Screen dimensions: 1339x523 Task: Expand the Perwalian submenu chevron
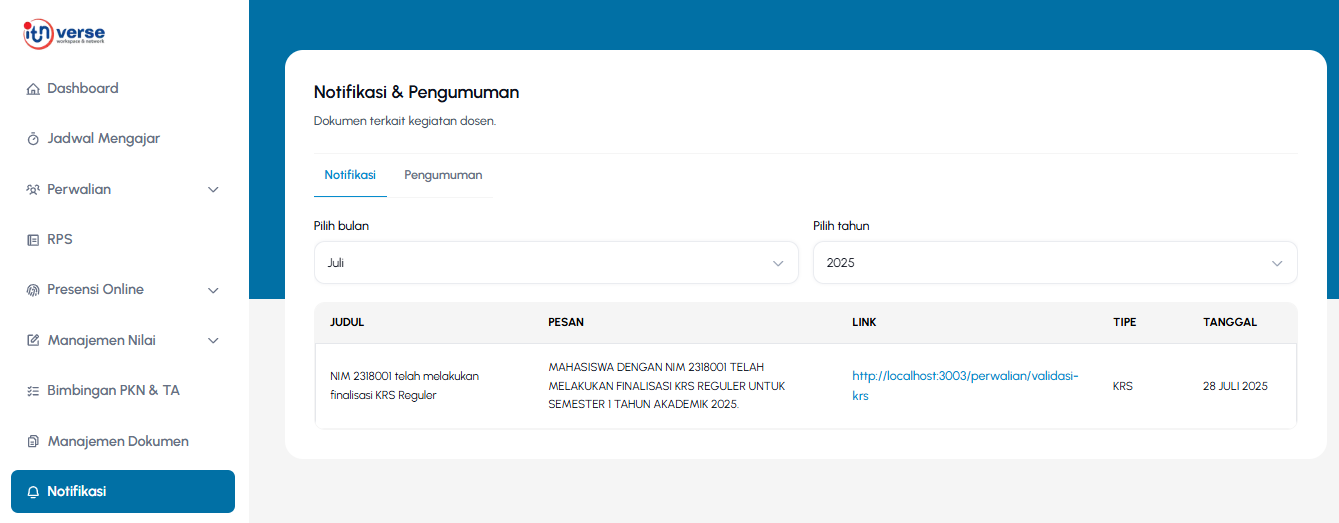pyautogui.click(x=213, y=189)
